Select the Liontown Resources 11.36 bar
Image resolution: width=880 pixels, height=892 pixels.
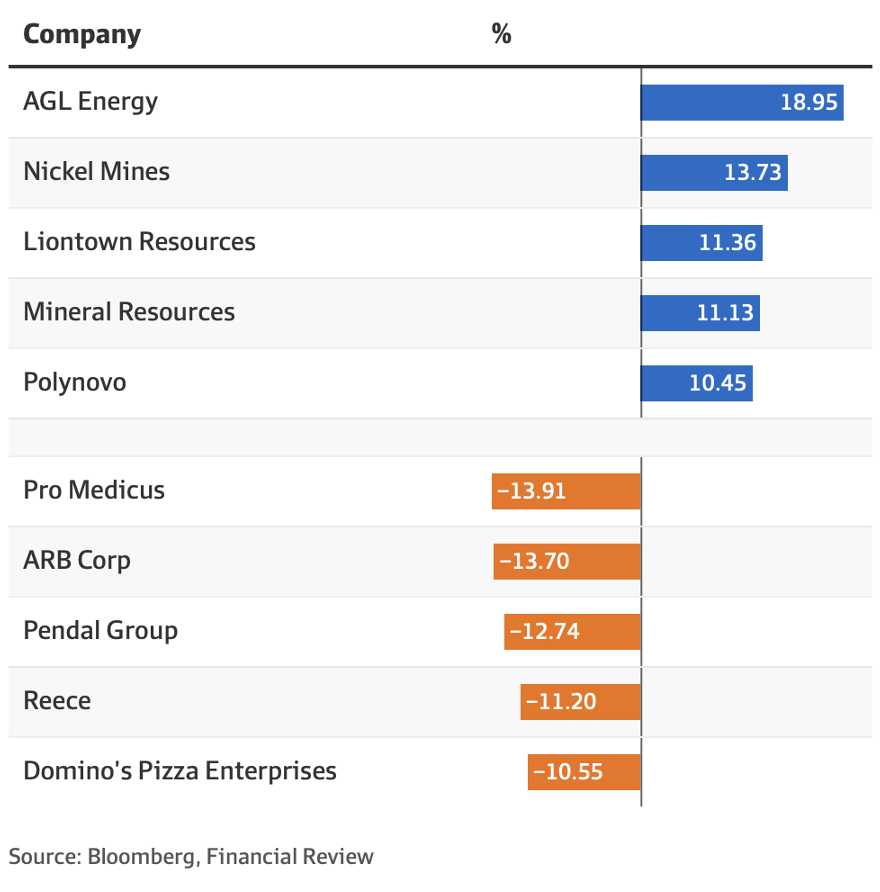[x=702, y=242]
